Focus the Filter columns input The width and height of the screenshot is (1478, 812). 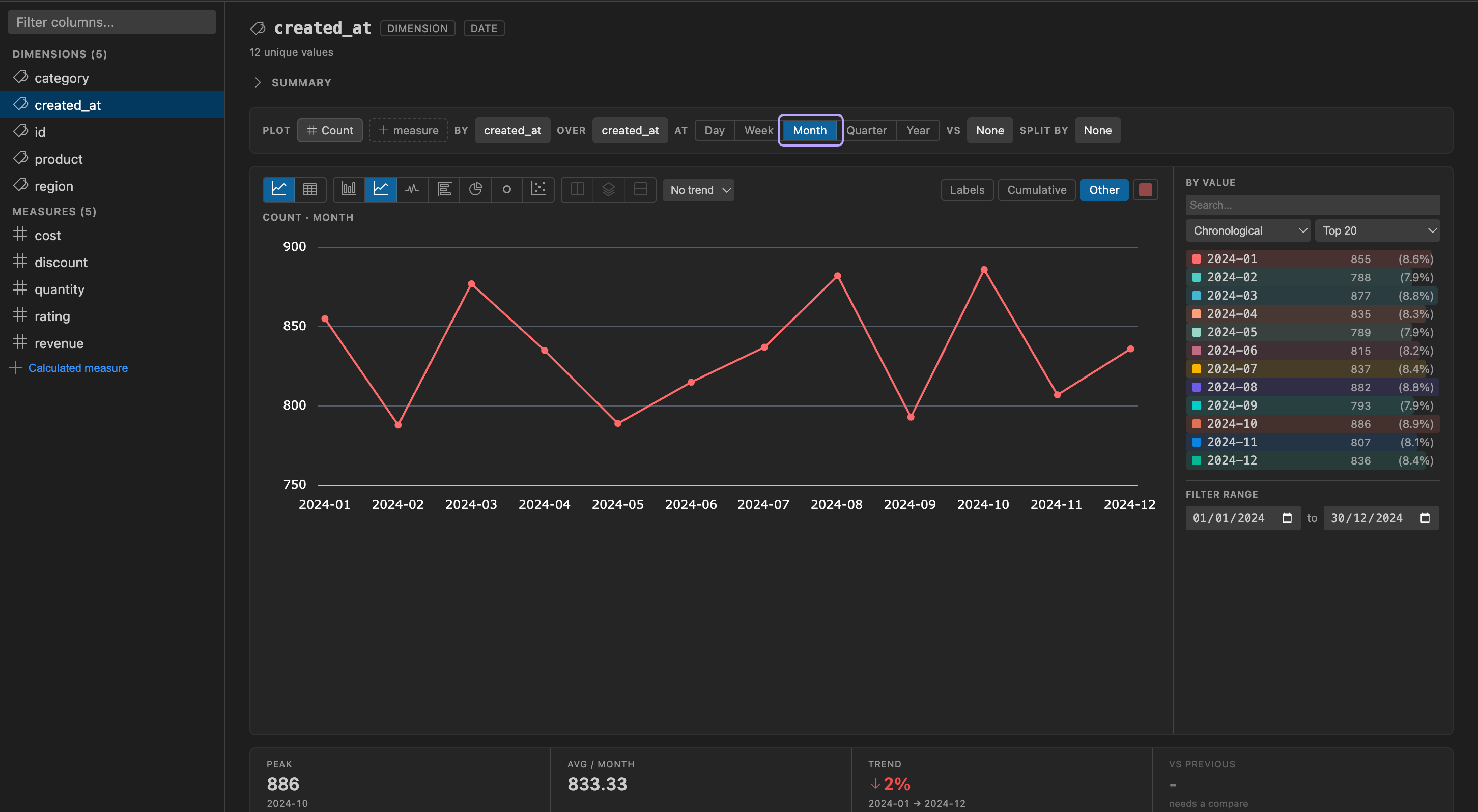tap(112, 22)
